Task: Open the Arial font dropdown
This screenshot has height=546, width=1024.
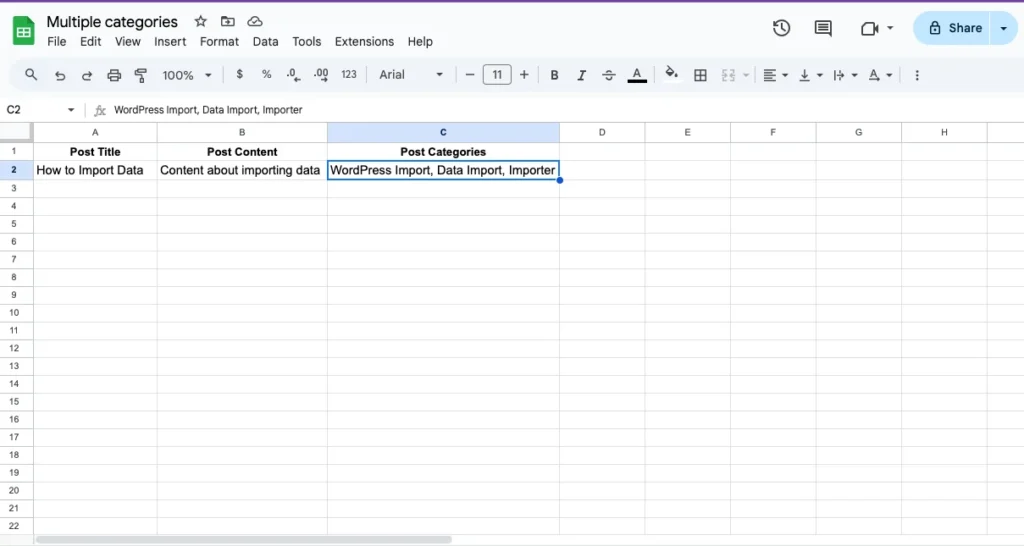Action: point(411,75)
